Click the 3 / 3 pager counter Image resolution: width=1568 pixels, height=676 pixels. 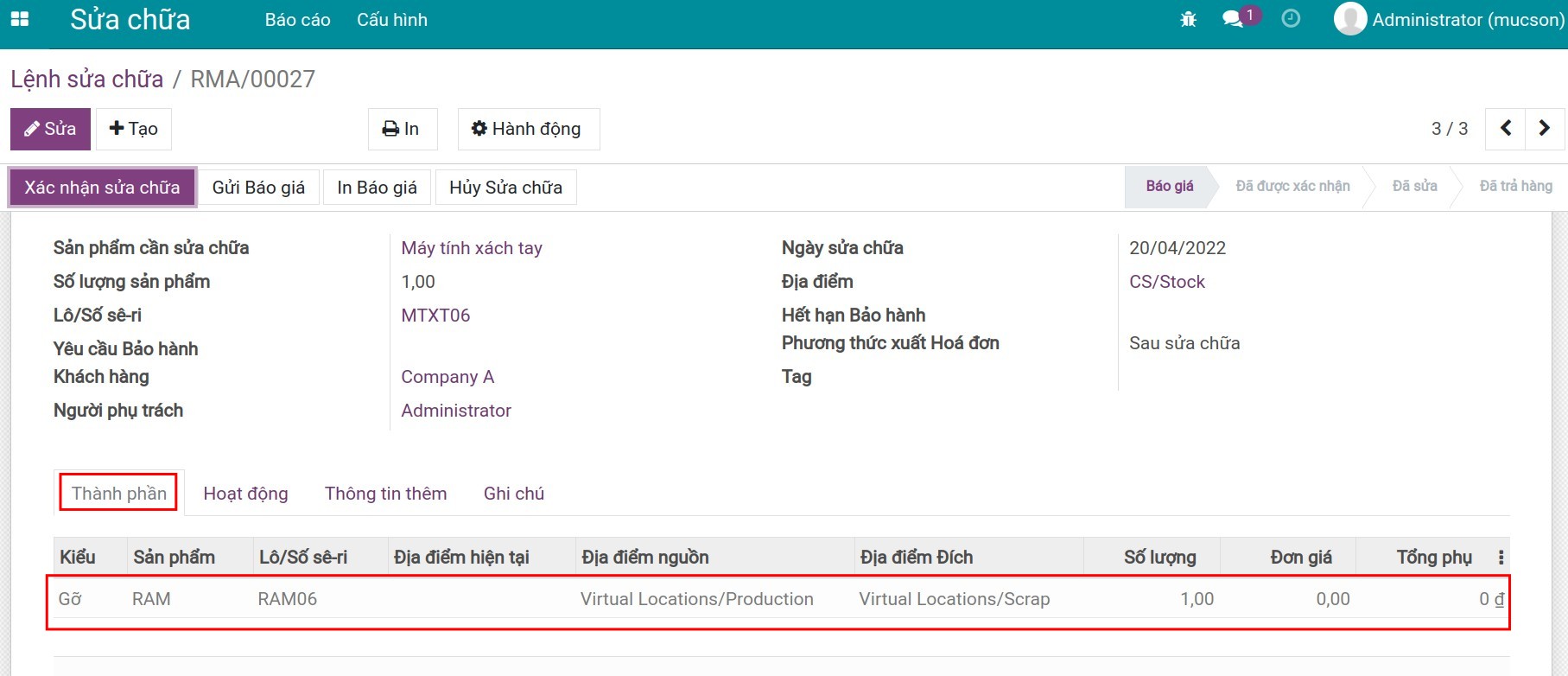click(1450, 129)
